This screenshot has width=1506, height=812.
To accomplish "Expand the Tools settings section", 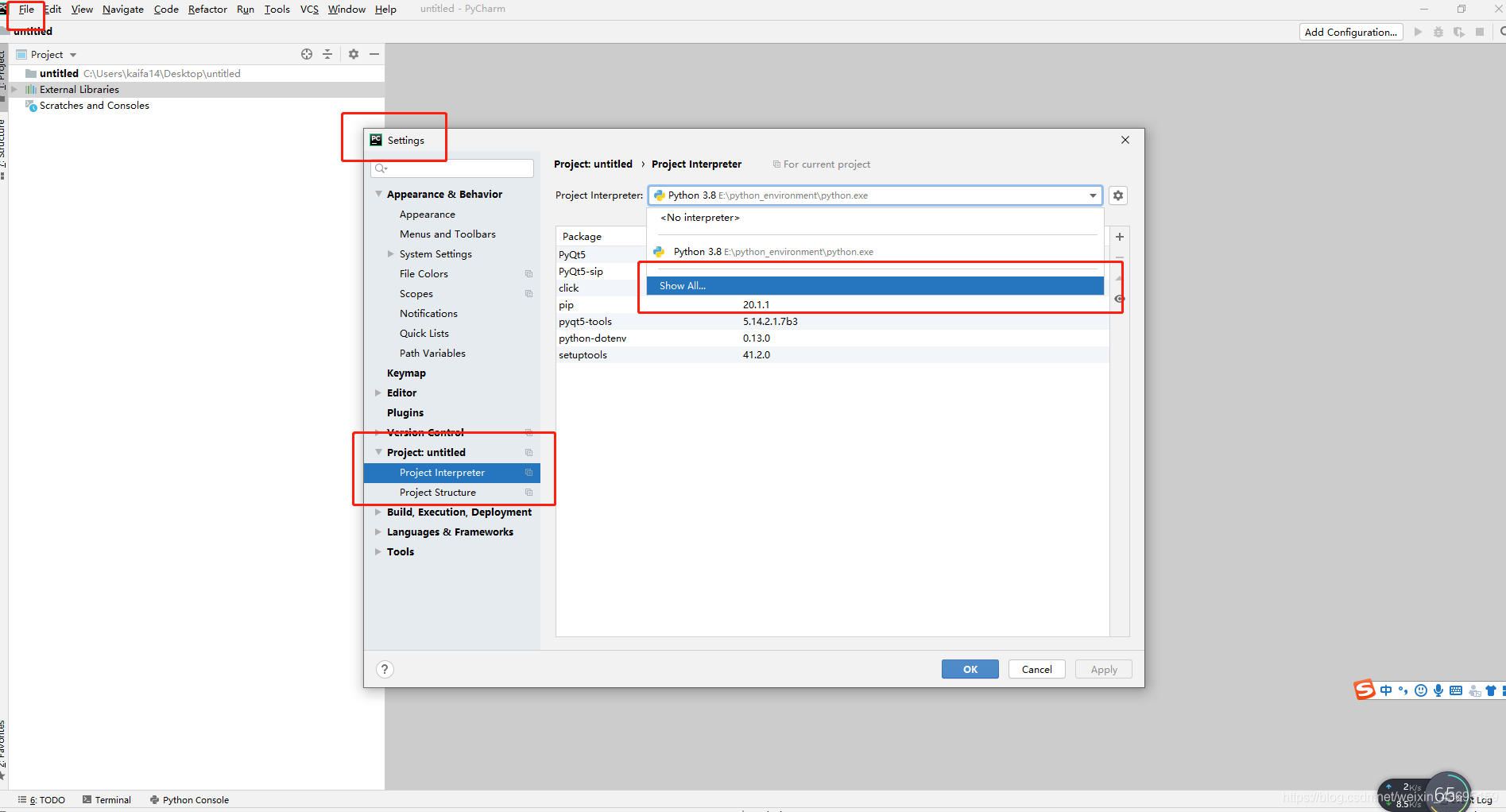I will [378, 552].
